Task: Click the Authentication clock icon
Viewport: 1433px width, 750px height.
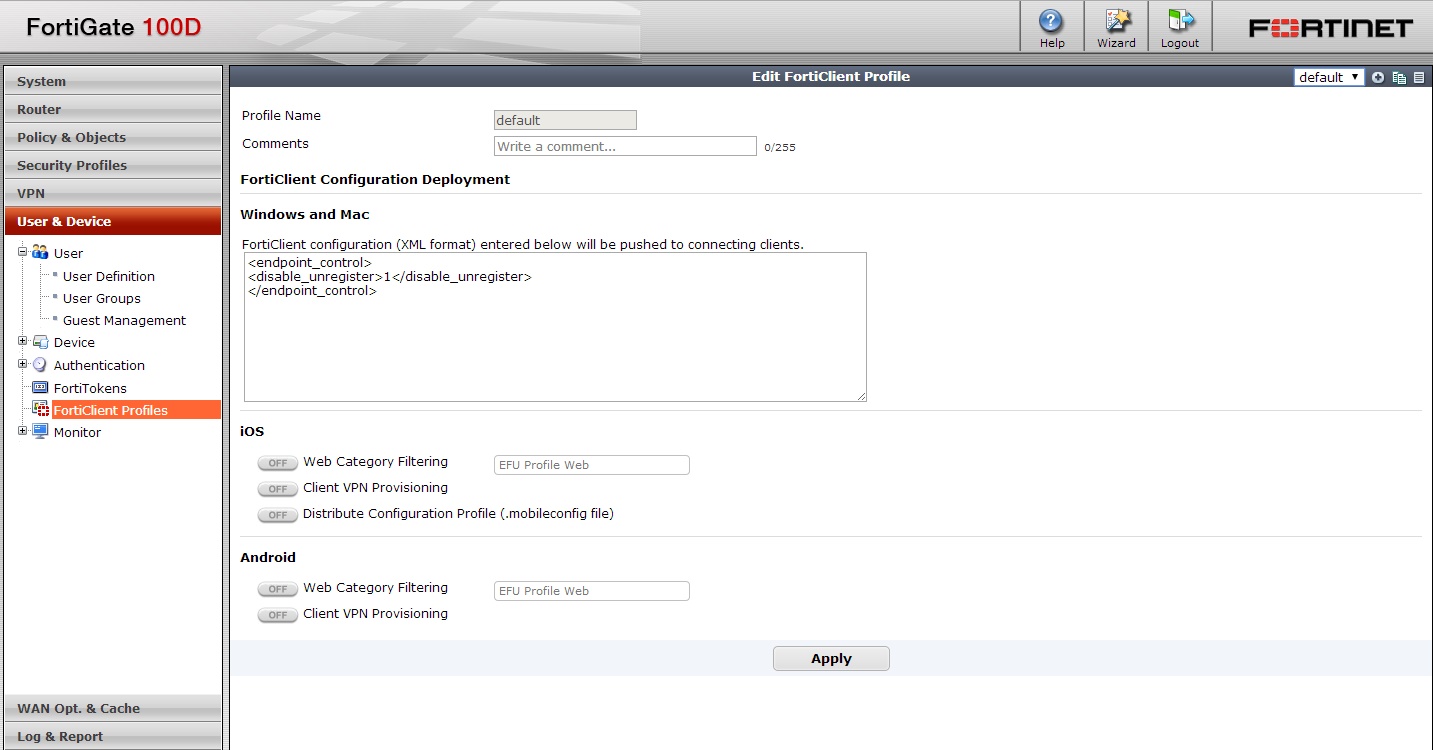Action: point(40,365)
